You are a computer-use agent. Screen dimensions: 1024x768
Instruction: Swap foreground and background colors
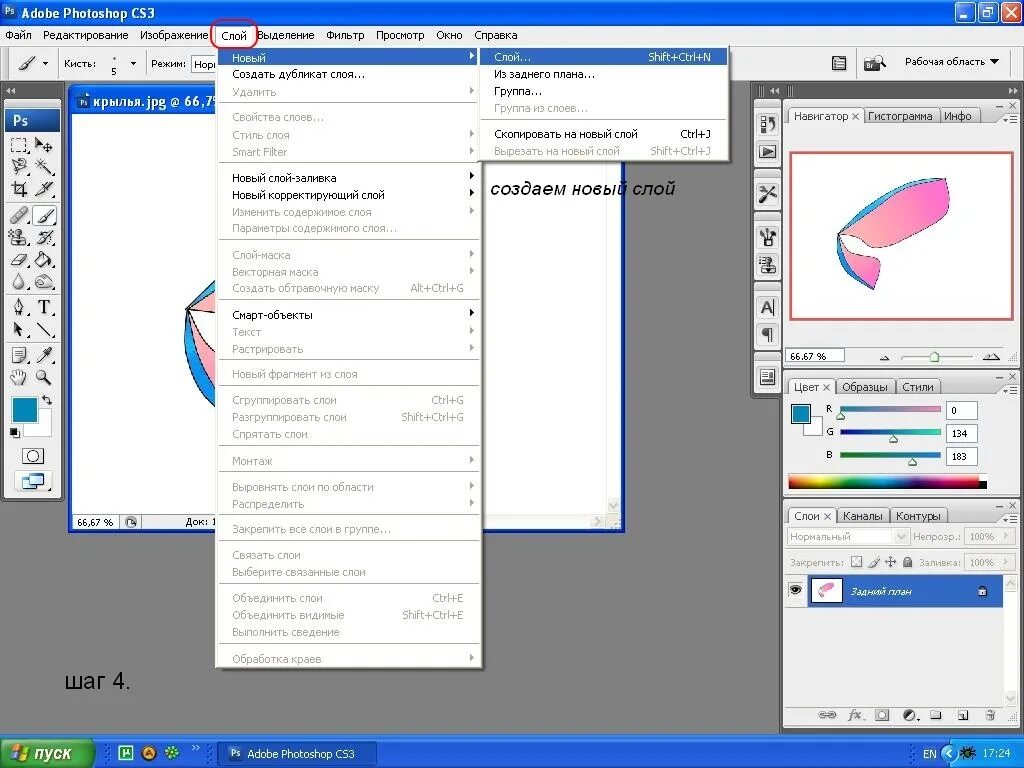click(47, 400)
